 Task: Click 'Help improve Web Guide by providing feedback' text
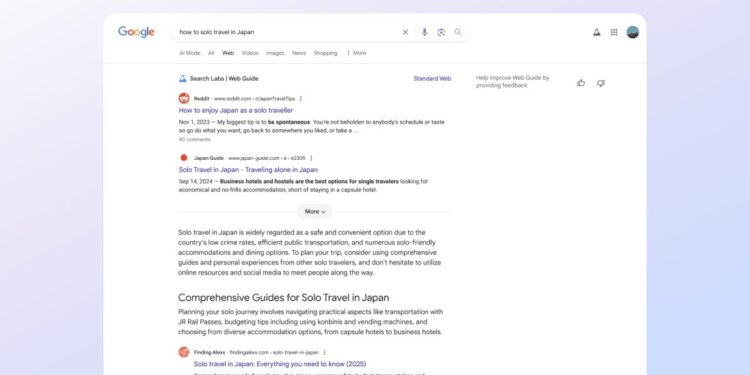[x=513, y=81]
